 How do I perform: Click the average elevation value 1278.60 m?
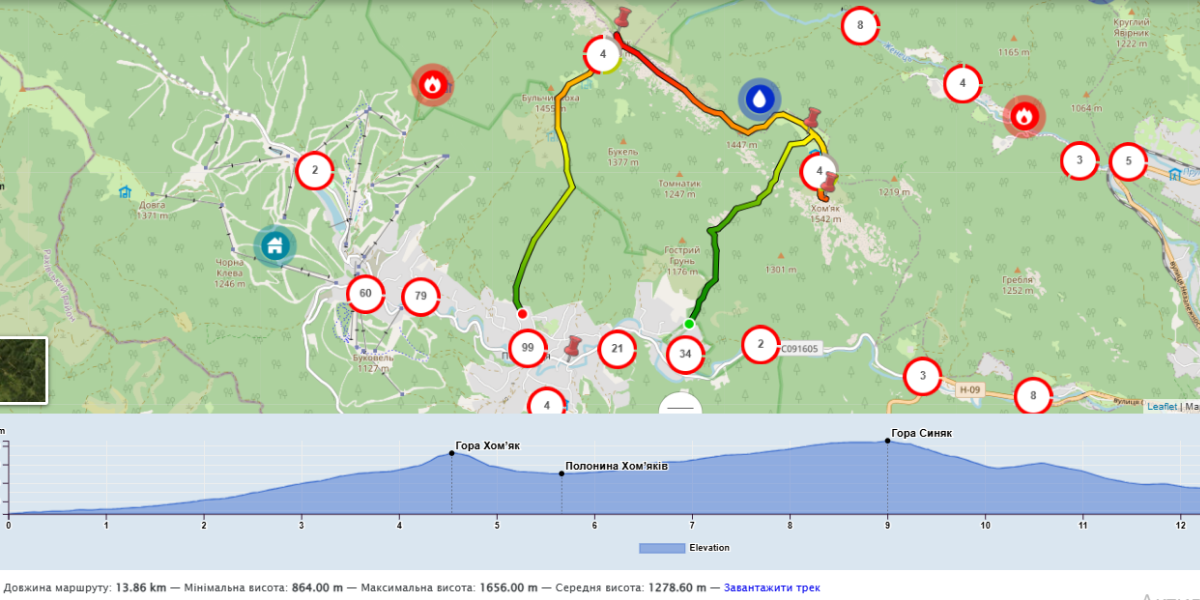[677, 587]
